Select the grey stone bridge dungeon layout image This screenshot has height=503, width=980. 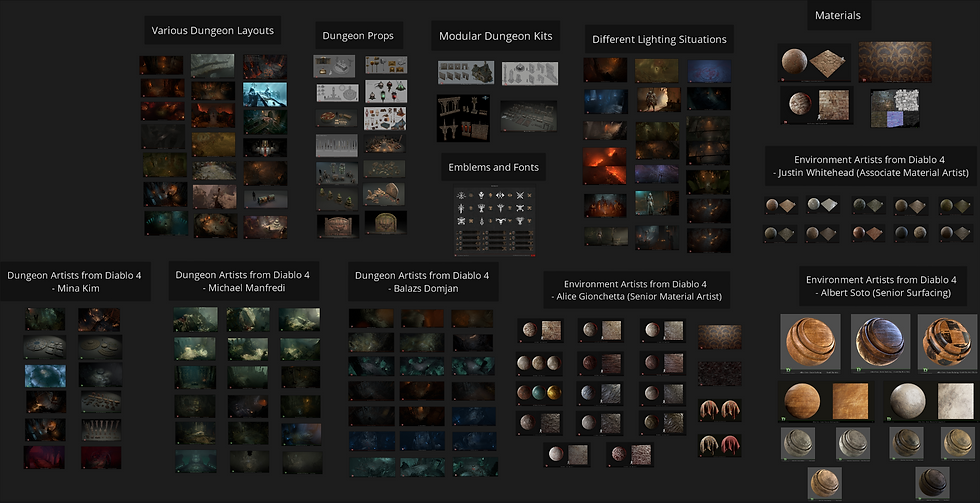click(212, 65)
